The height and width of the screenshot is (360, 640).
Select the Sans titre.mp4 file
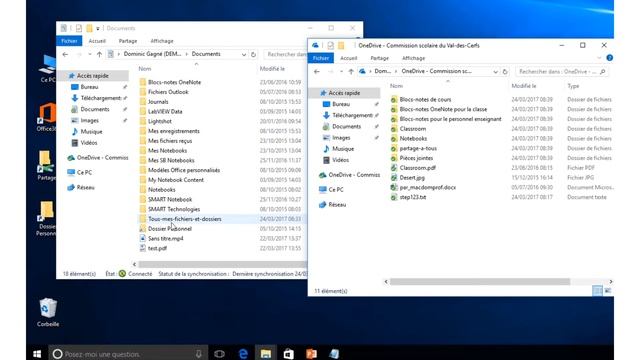(x=165, y=238)
